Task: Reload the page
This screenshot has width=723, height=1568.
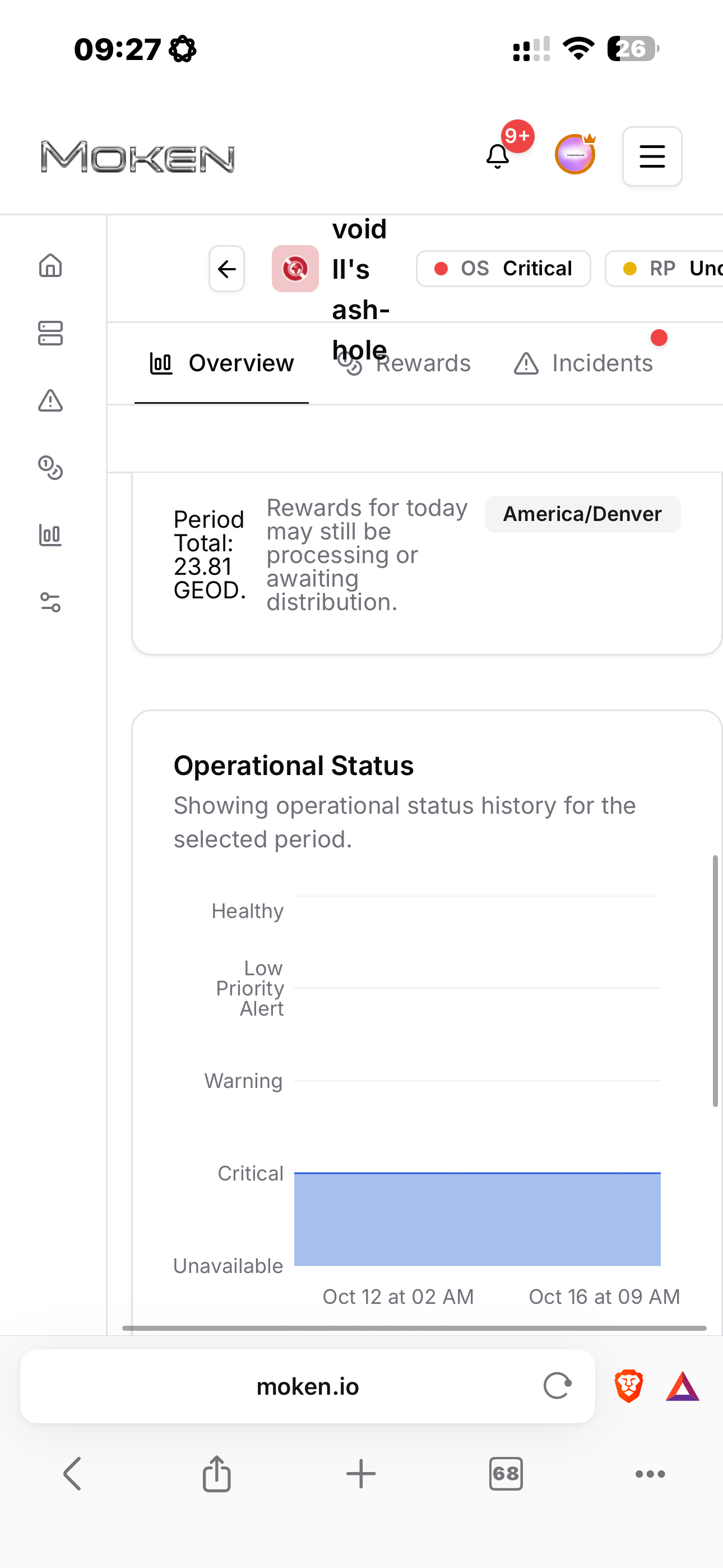Action: click(557, 1387)
